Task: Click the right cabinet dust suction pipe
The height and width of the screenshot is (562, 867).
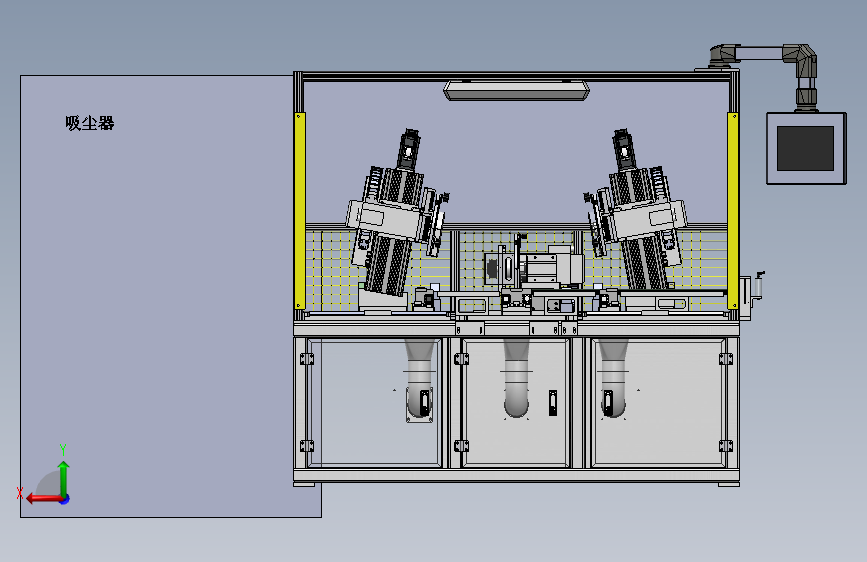Action: [613, 379]
